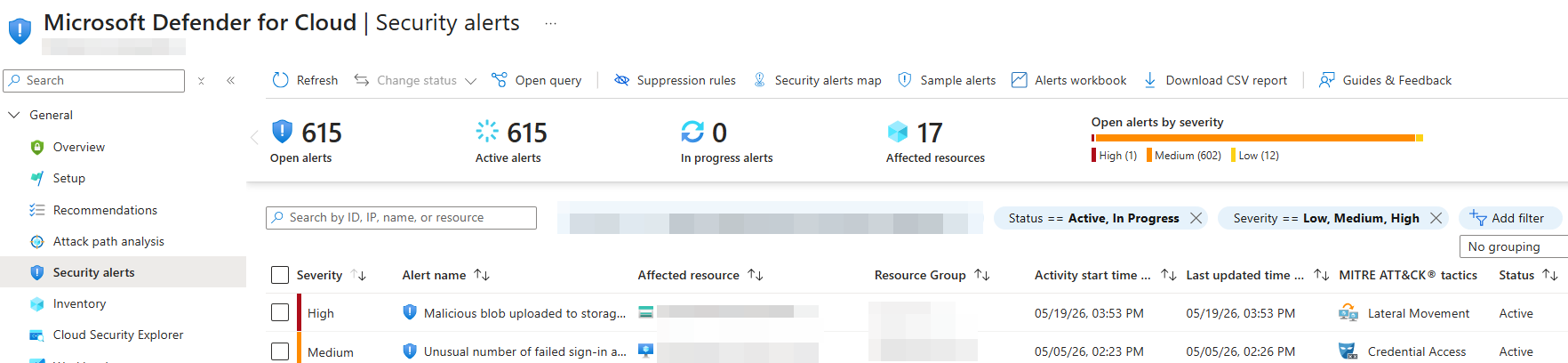Click the Setup rocket icon
The image size is (1568, 363).
click(36, 178)
